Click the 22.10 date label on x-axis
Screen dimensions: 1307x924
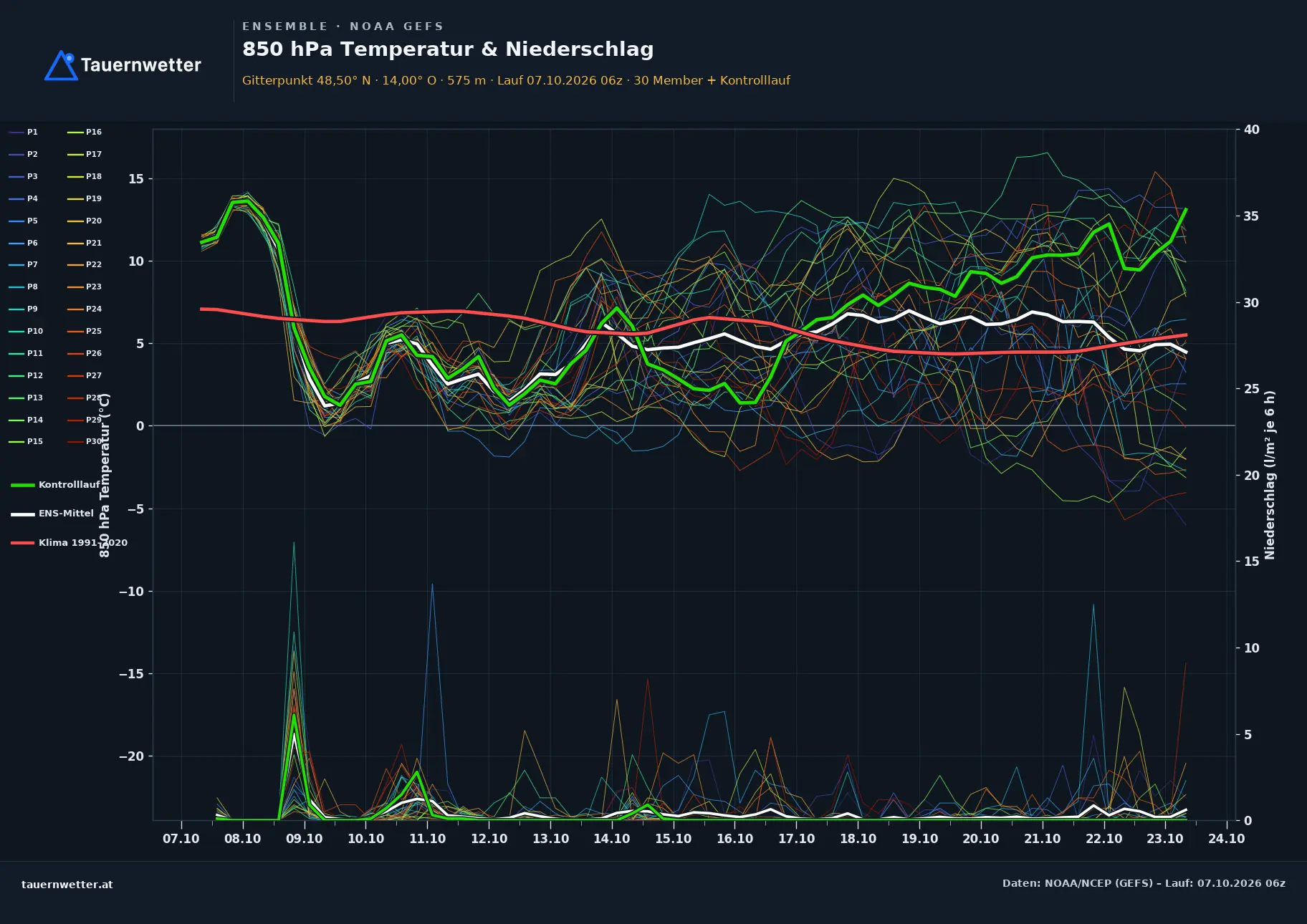tap(1104, 839)
